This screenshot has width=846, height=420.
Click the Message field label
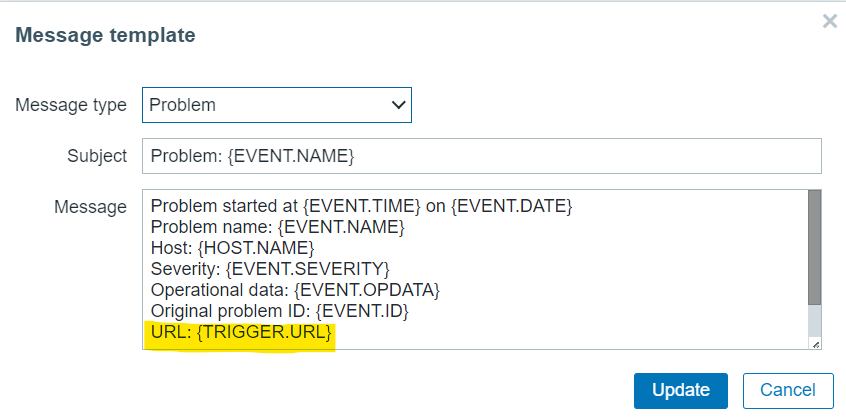(x=90, y=207)
